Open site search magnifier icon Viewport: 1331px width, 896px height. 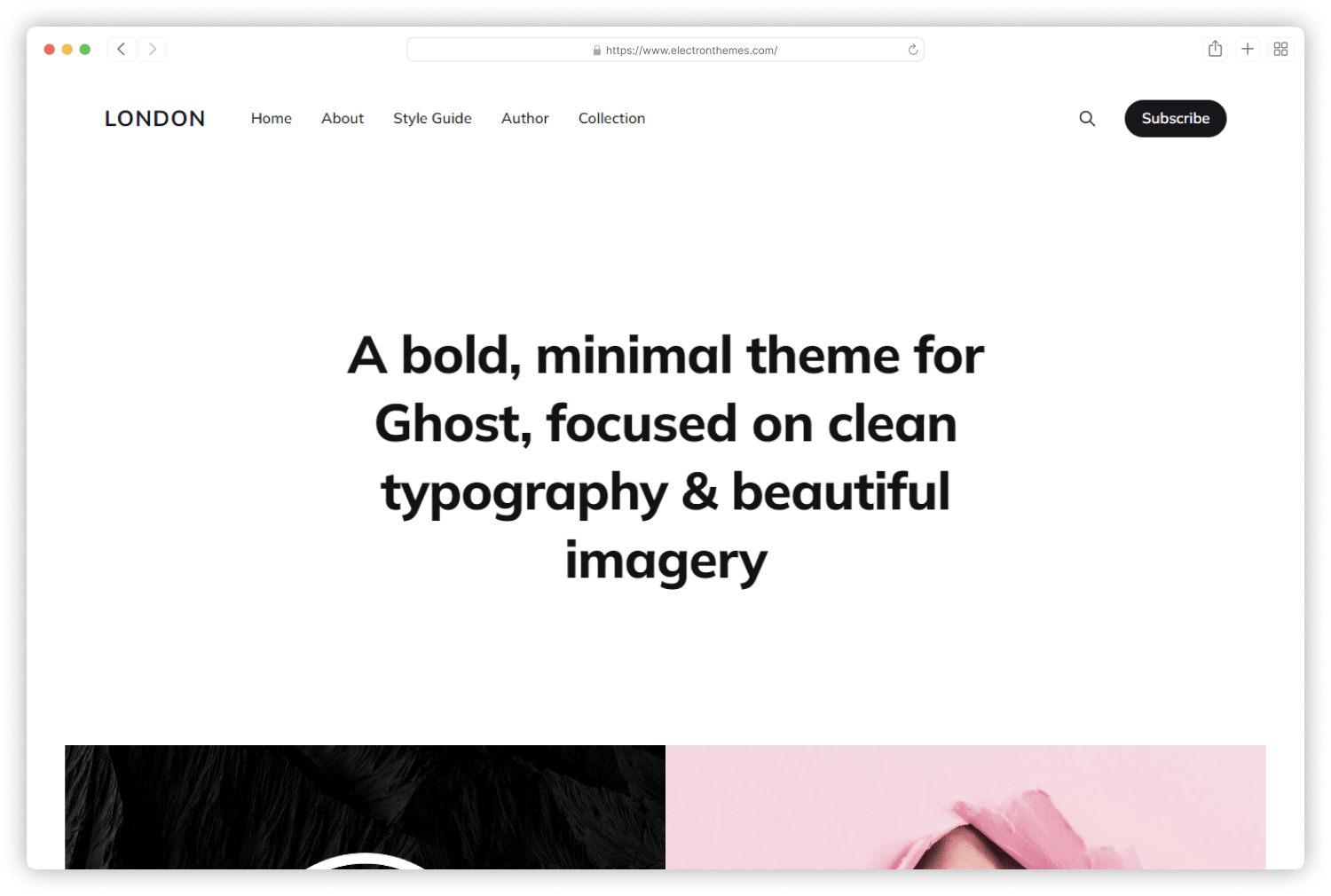1087,118
